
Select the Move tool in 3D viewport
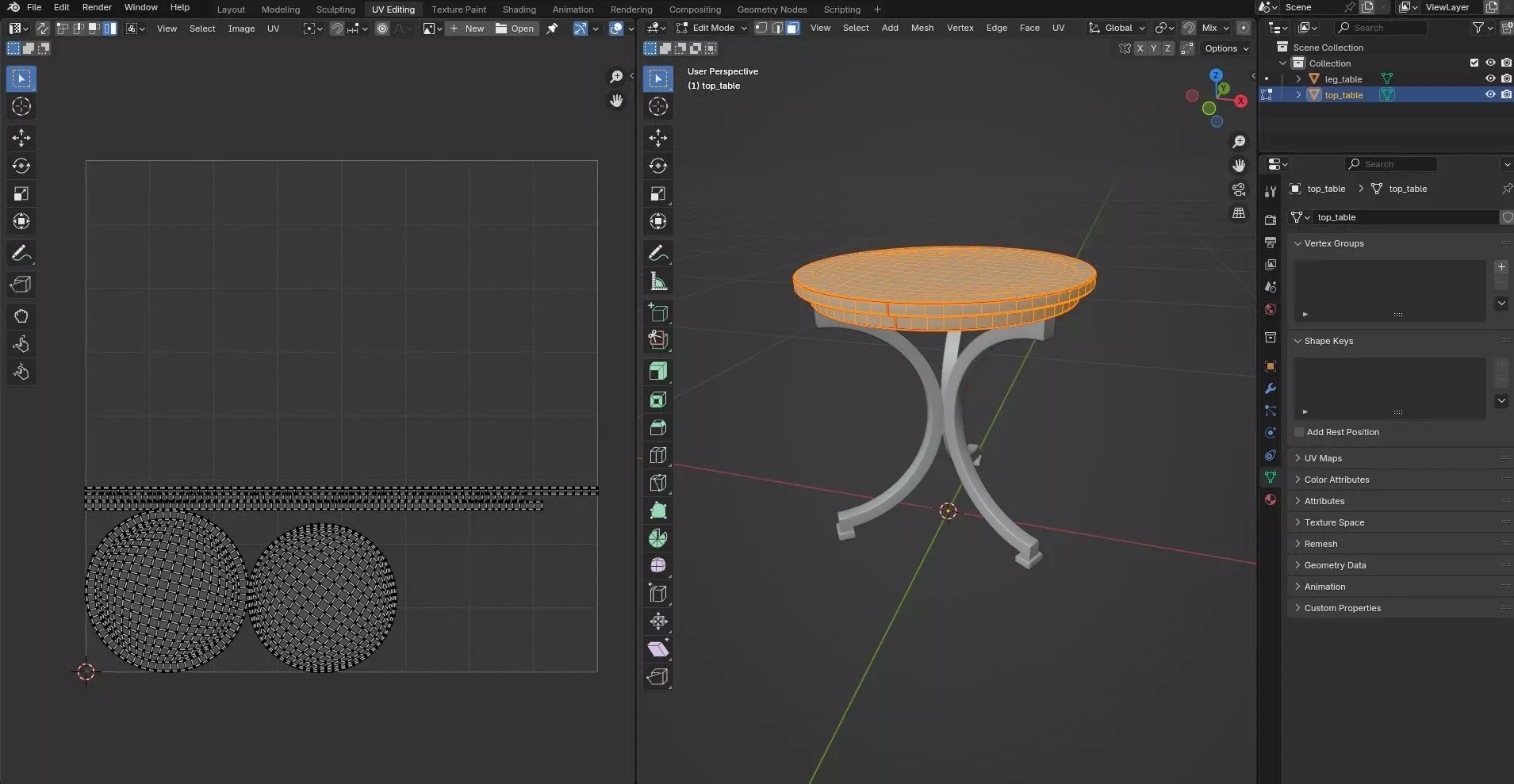tap(658, 138)
